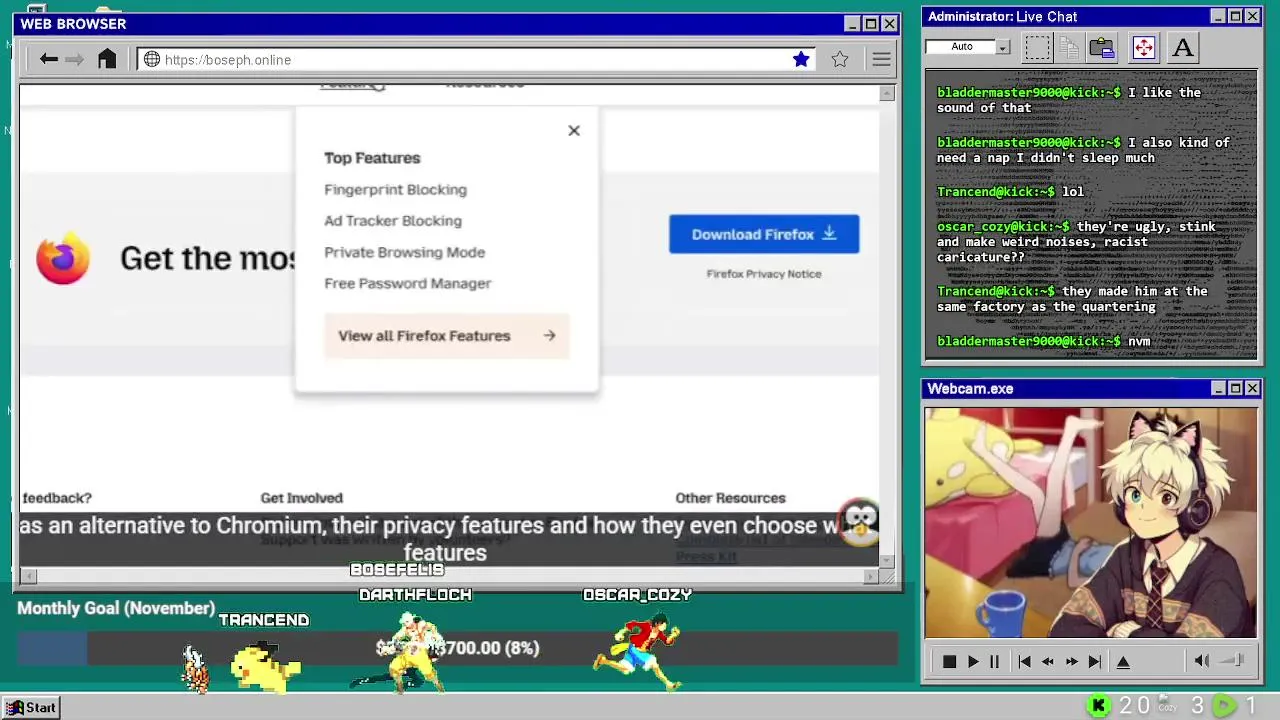
Task: Click the rewind button in Webcam.exe
Action: pos(1047,661)
